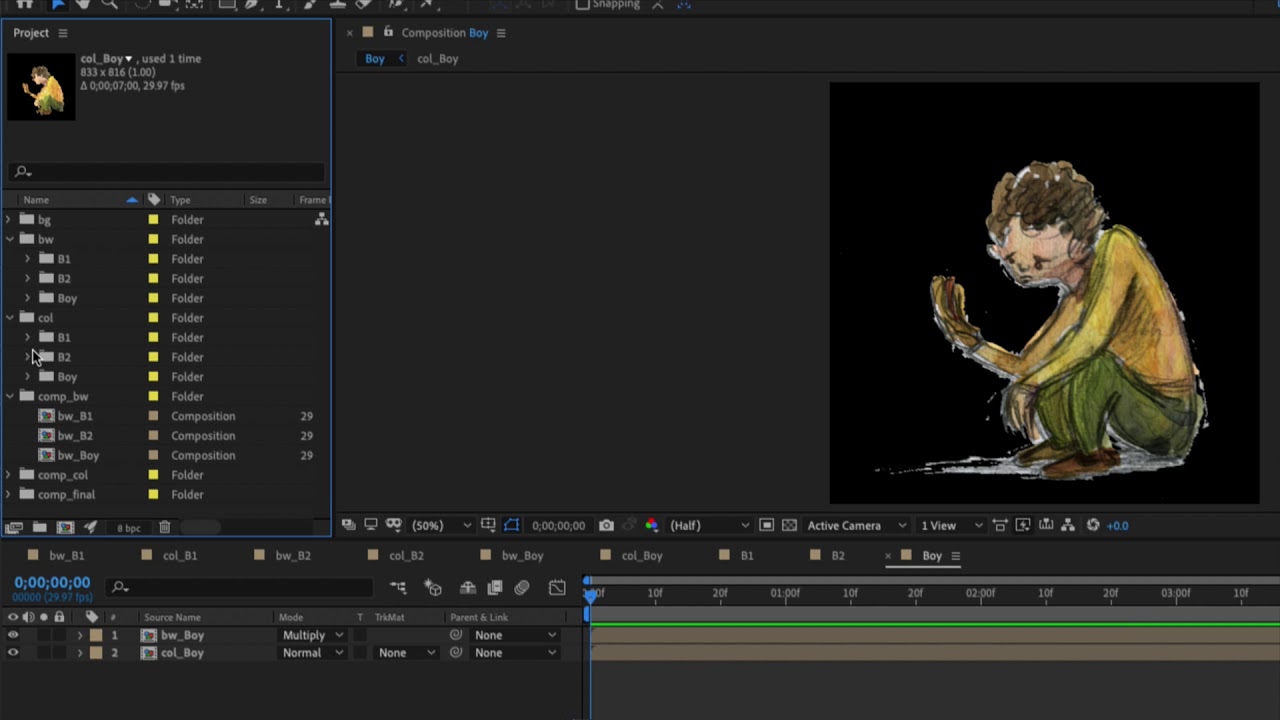Expand the bg folder in Project panel
Image resolution: width=1280 pixels, height=720 pixels.
point(9,220)
